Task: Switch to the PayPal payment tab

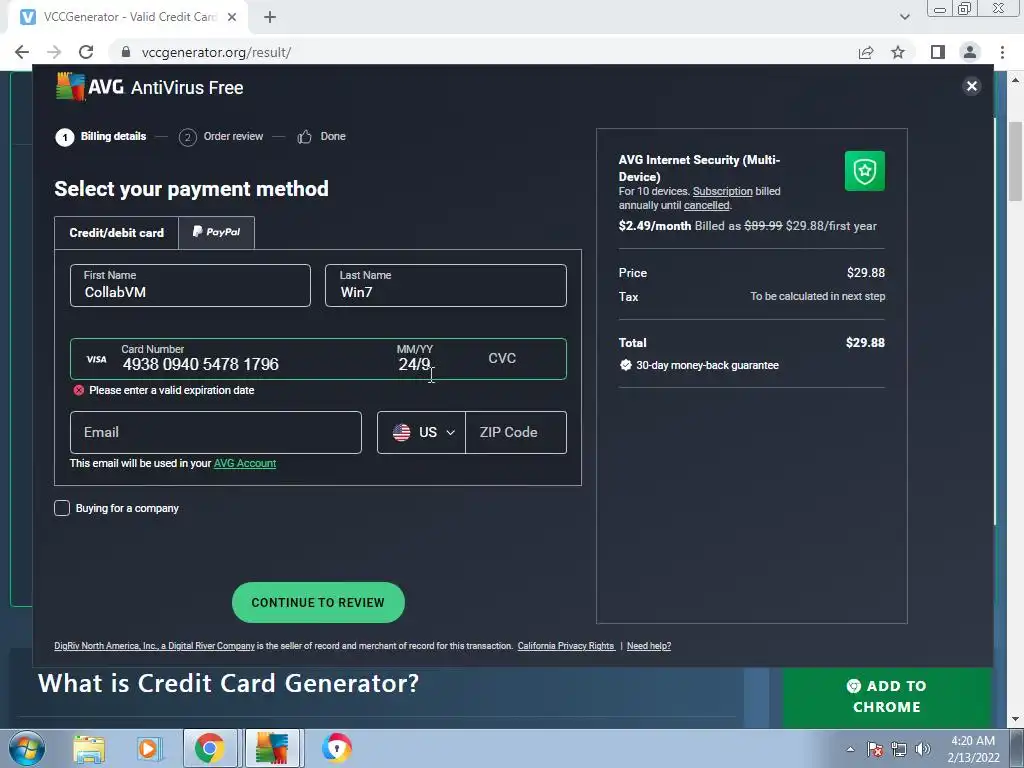Action: pyautogui.click(x=217, y=232)
